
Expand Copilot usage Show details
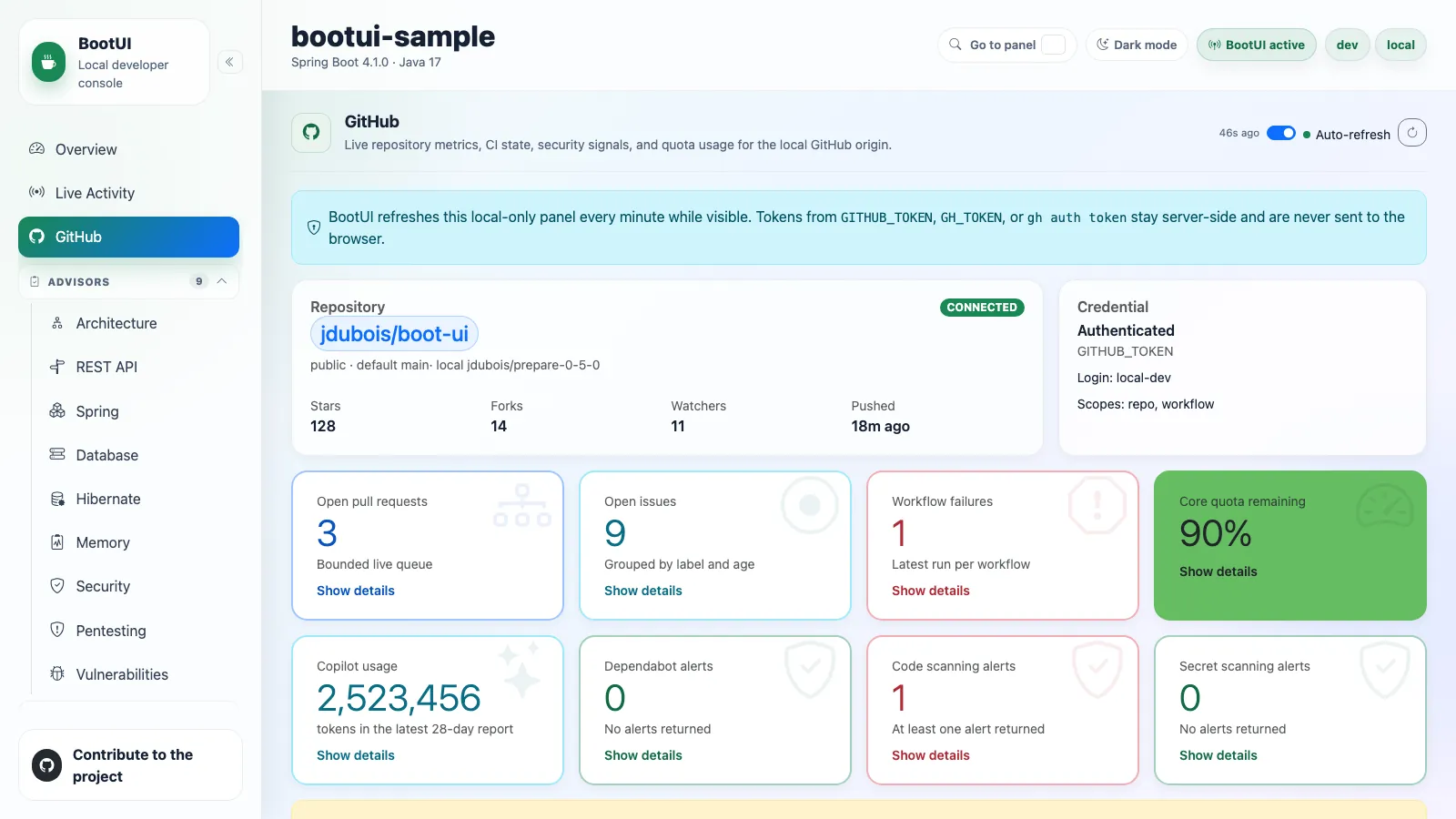coord(356,755)
